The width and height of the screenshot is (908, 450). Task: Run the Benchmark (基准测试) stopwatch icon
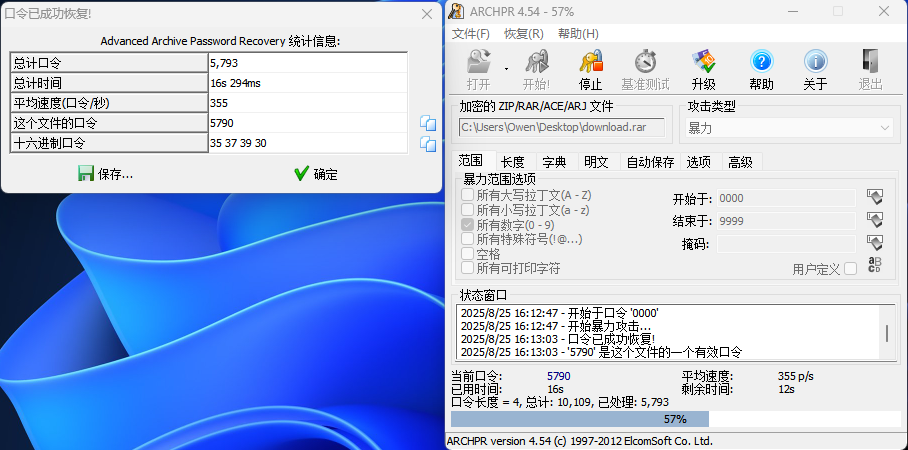[x=645, y=62]
